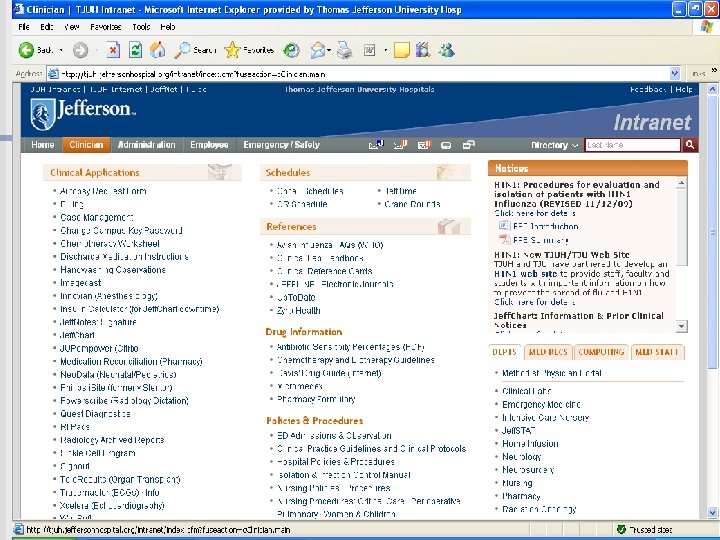
Task: Open the Favorites star toolbar button
Action: (x=249, y=50)
